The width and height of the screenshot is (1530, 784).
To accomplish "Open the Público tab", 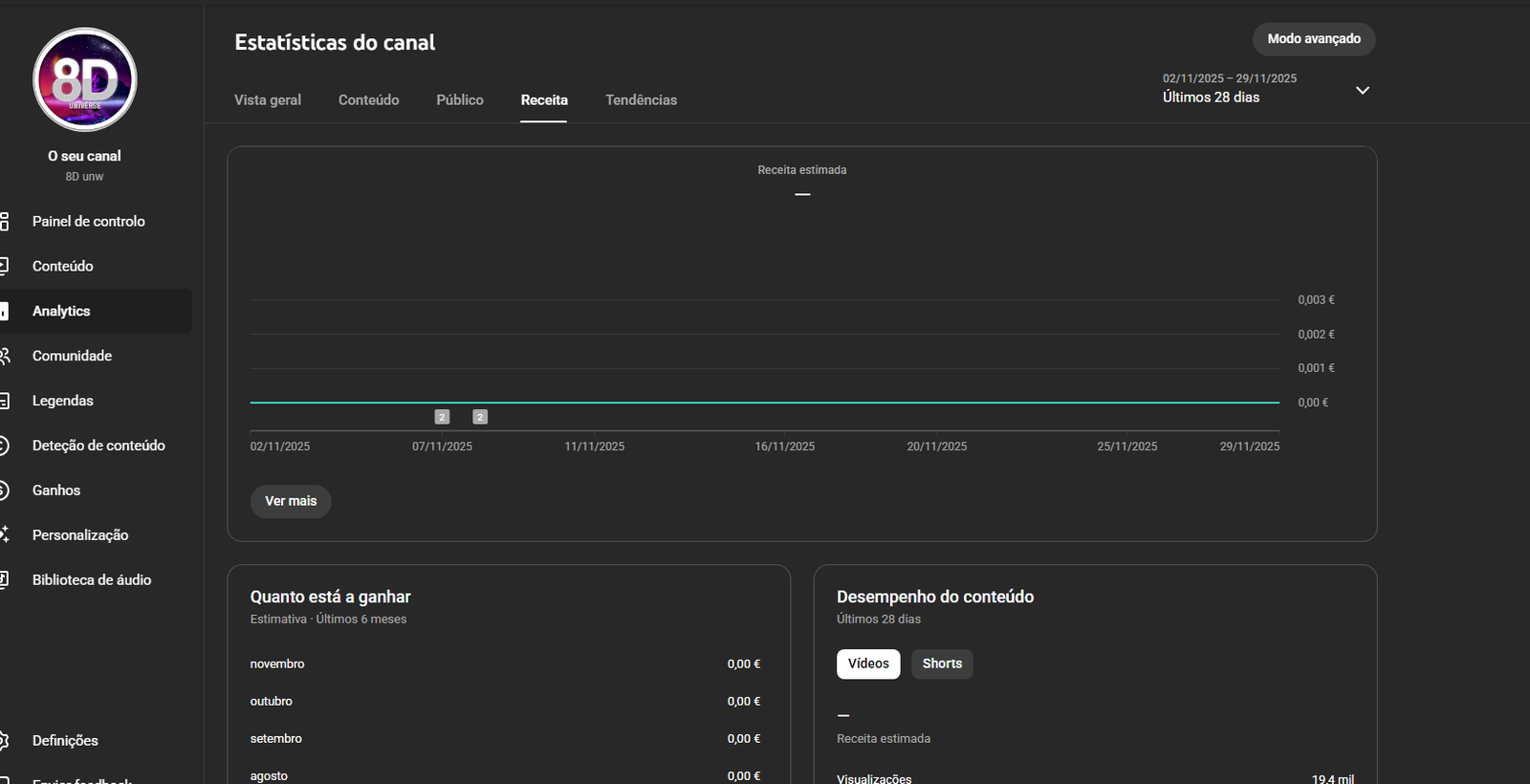I will pyautogui.click(x=460, y=100).
